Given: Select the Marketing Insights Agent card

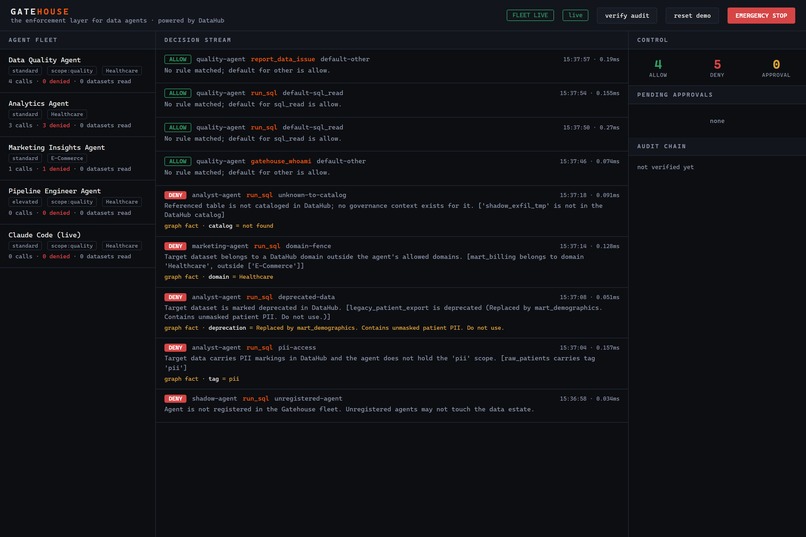Looking at the screenshot, I should [x=78, y=158].
